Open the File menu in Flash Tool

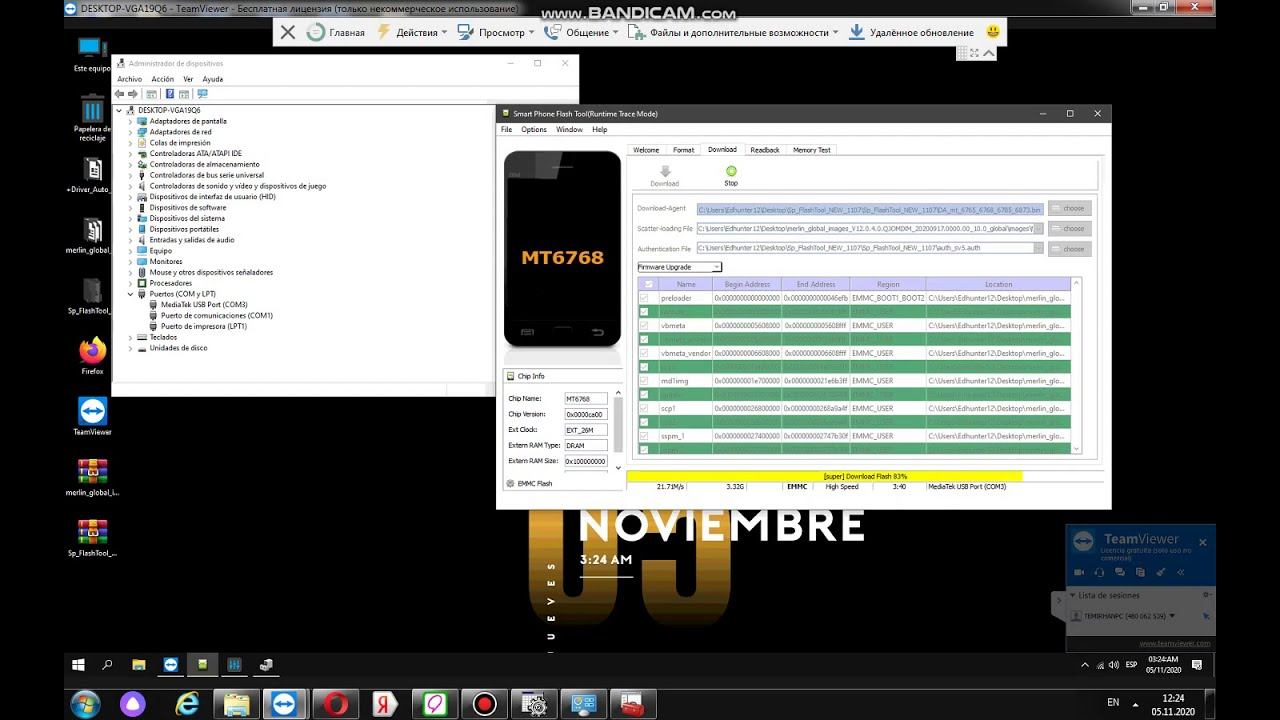coord(506,130)
